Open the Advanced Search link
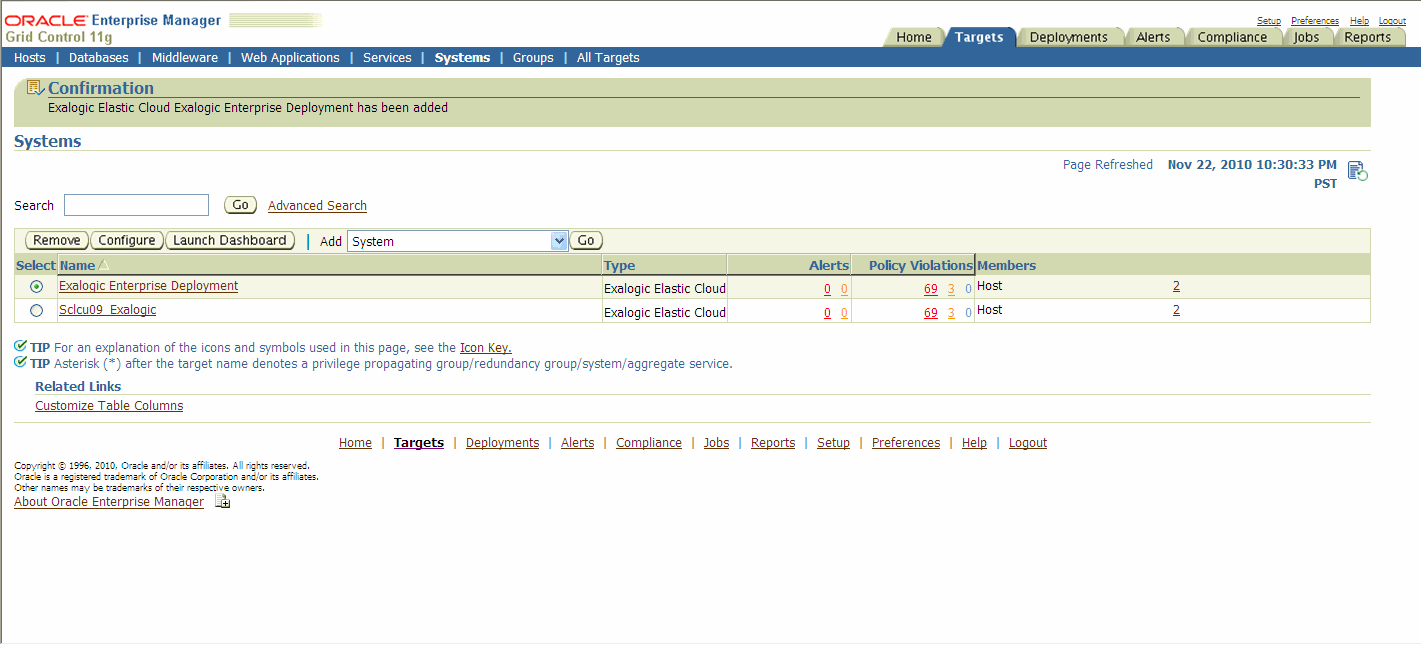Image resolution: width=1421 pixels, height=645 pixels. point(317,206)
